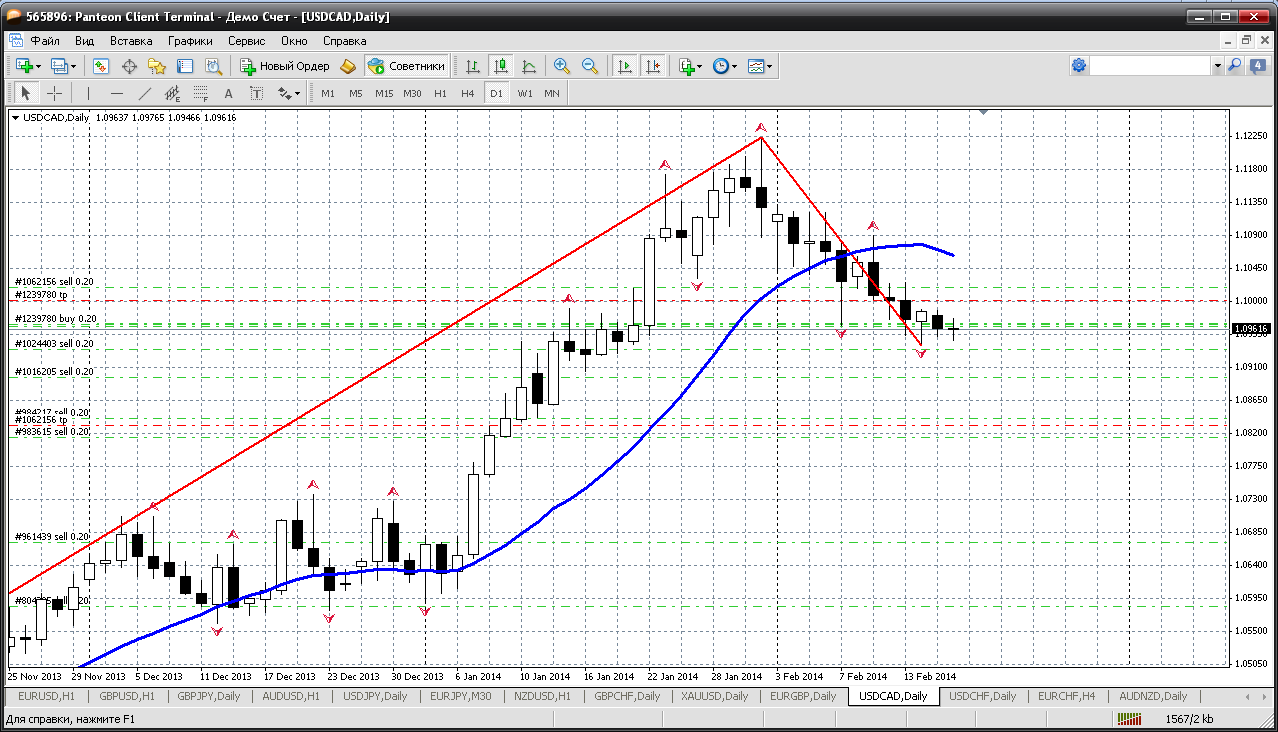This screenshot has width=1278, height=732.
Task: Open the chat notifications bubble icon
Action: tap(1257, 65)
